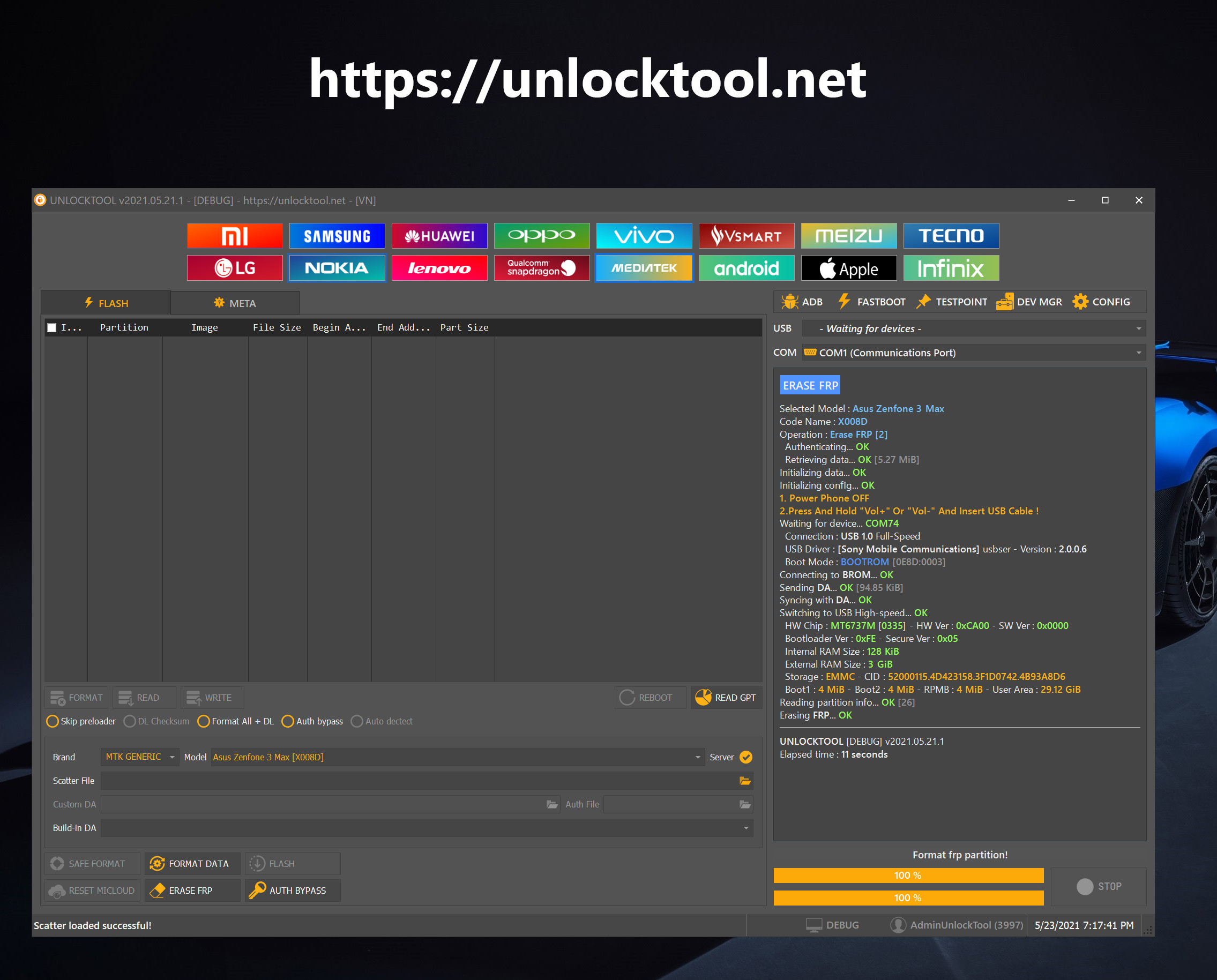This screenshot has height=980, width=1217.
Task: Click the lower FLASH button
Action: 293,864
